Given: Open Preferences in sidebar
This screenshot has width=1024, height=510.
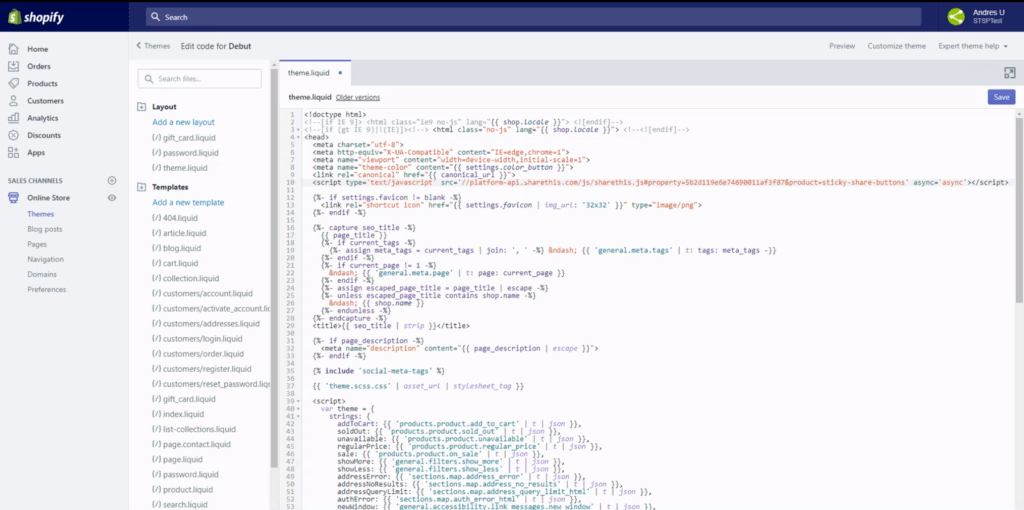Looking at the screenshot, I should (x=46, y=289).
